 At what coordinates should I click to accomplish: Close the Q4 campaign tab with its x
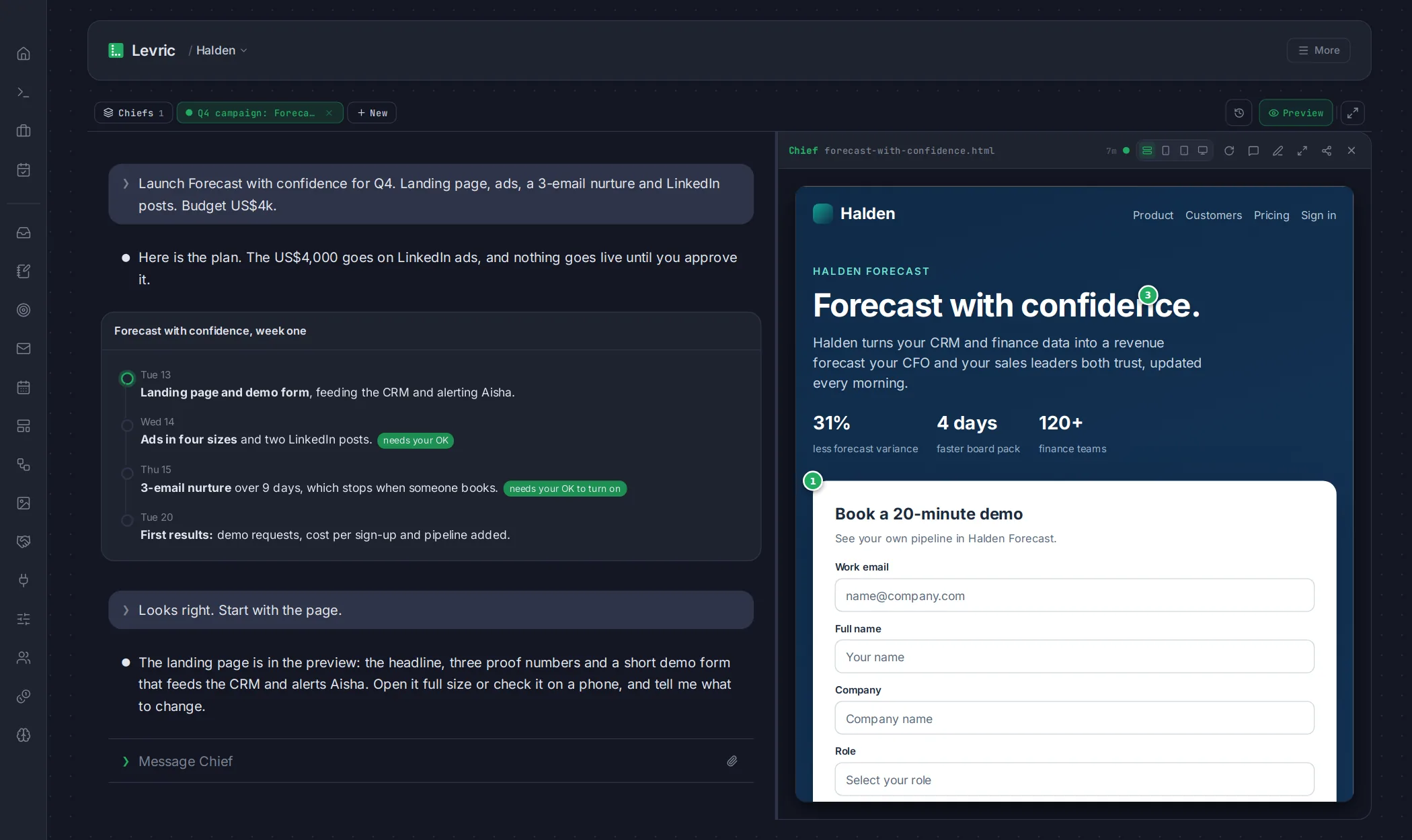[329, 113]
